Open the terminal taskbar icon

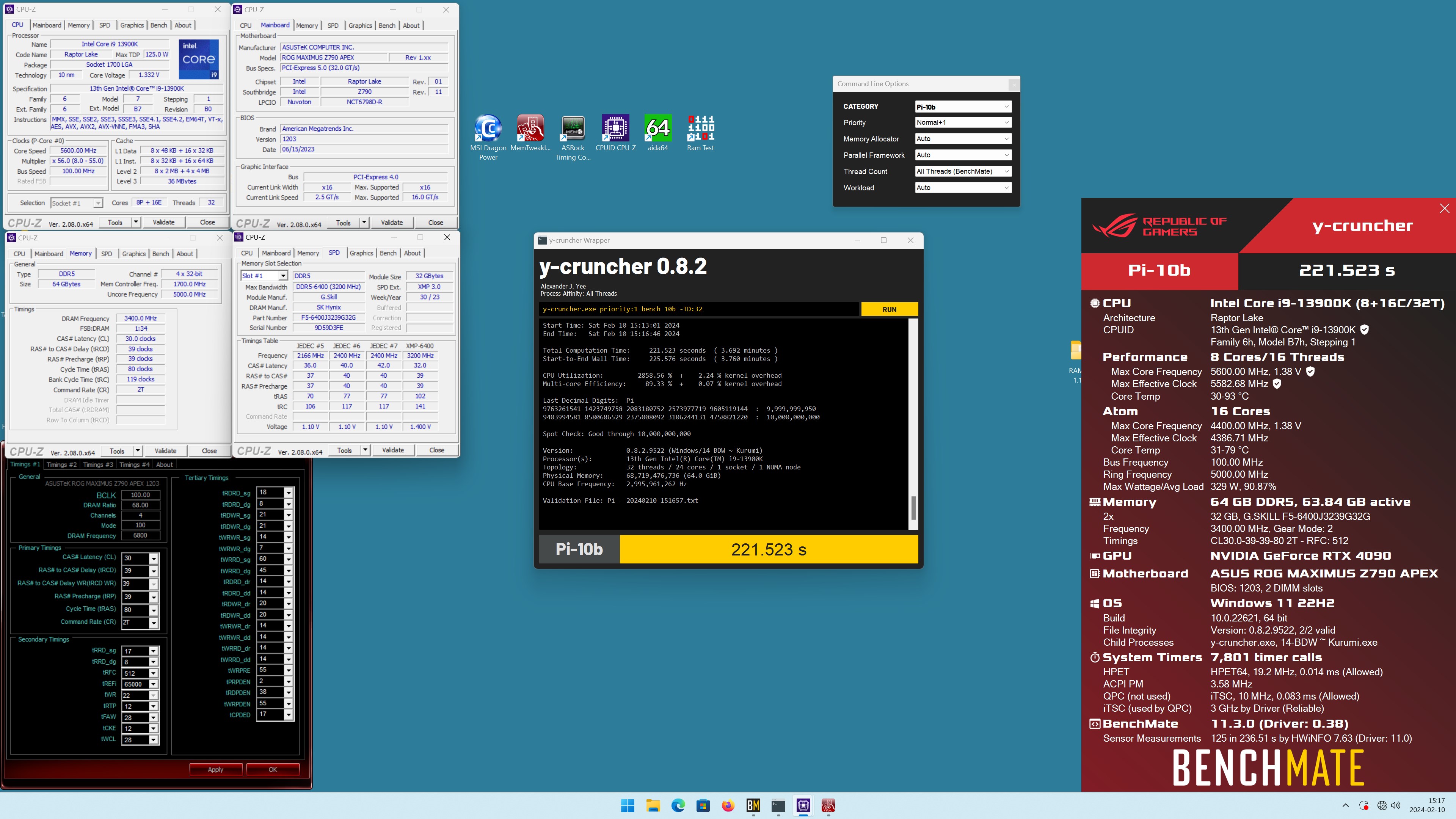click(x=778, y=805)
